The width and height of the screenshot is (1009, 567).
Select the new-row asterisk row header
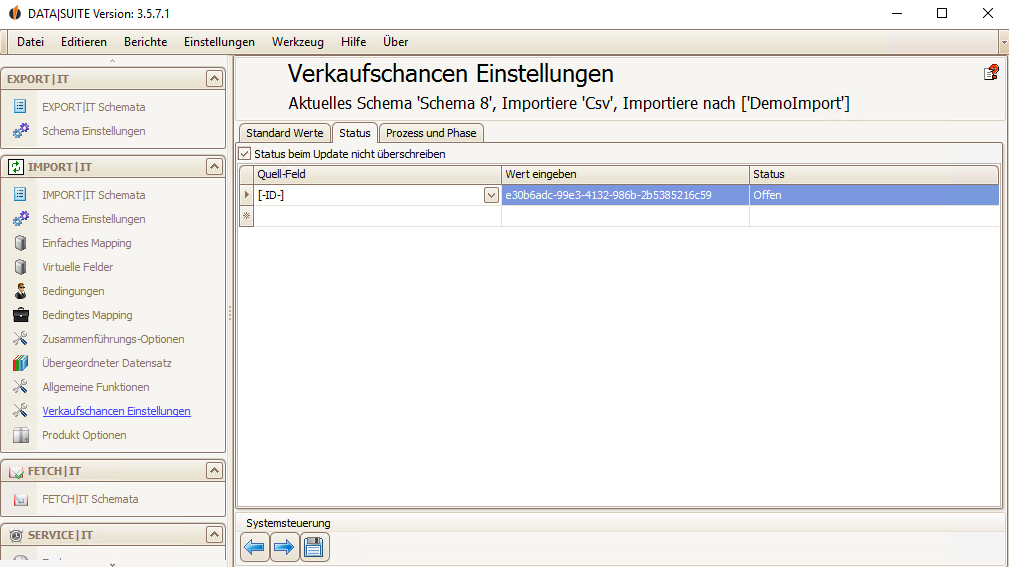point(246,216)
